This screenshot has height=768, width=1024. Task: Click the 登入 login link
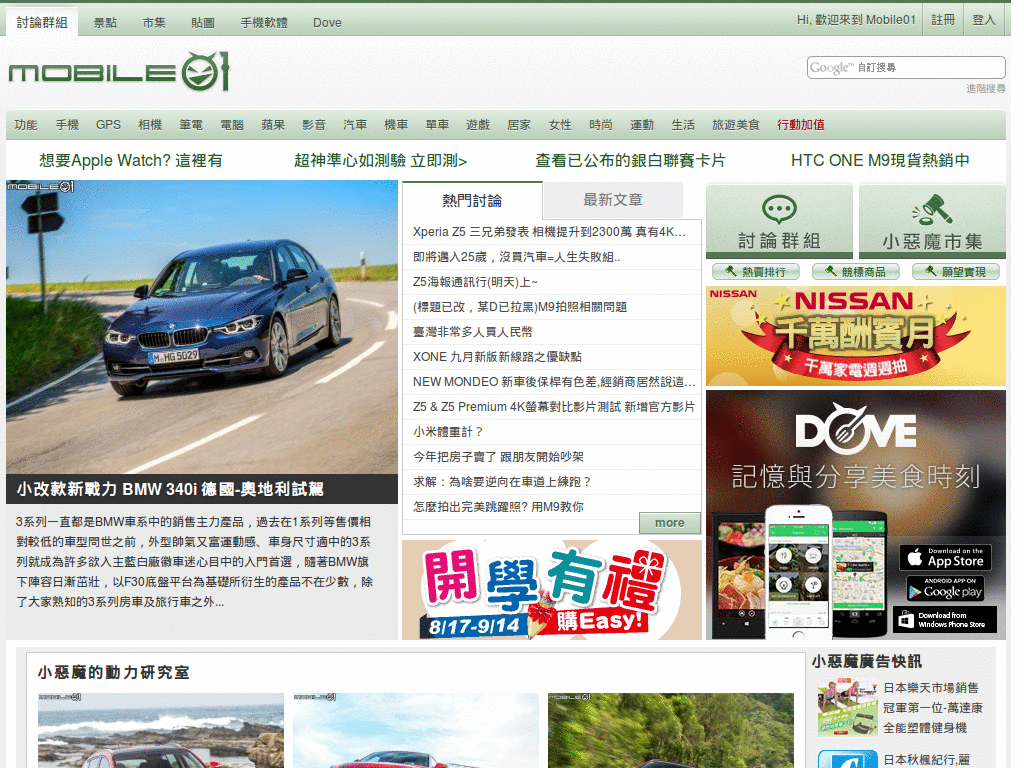(x=984, y=18)
